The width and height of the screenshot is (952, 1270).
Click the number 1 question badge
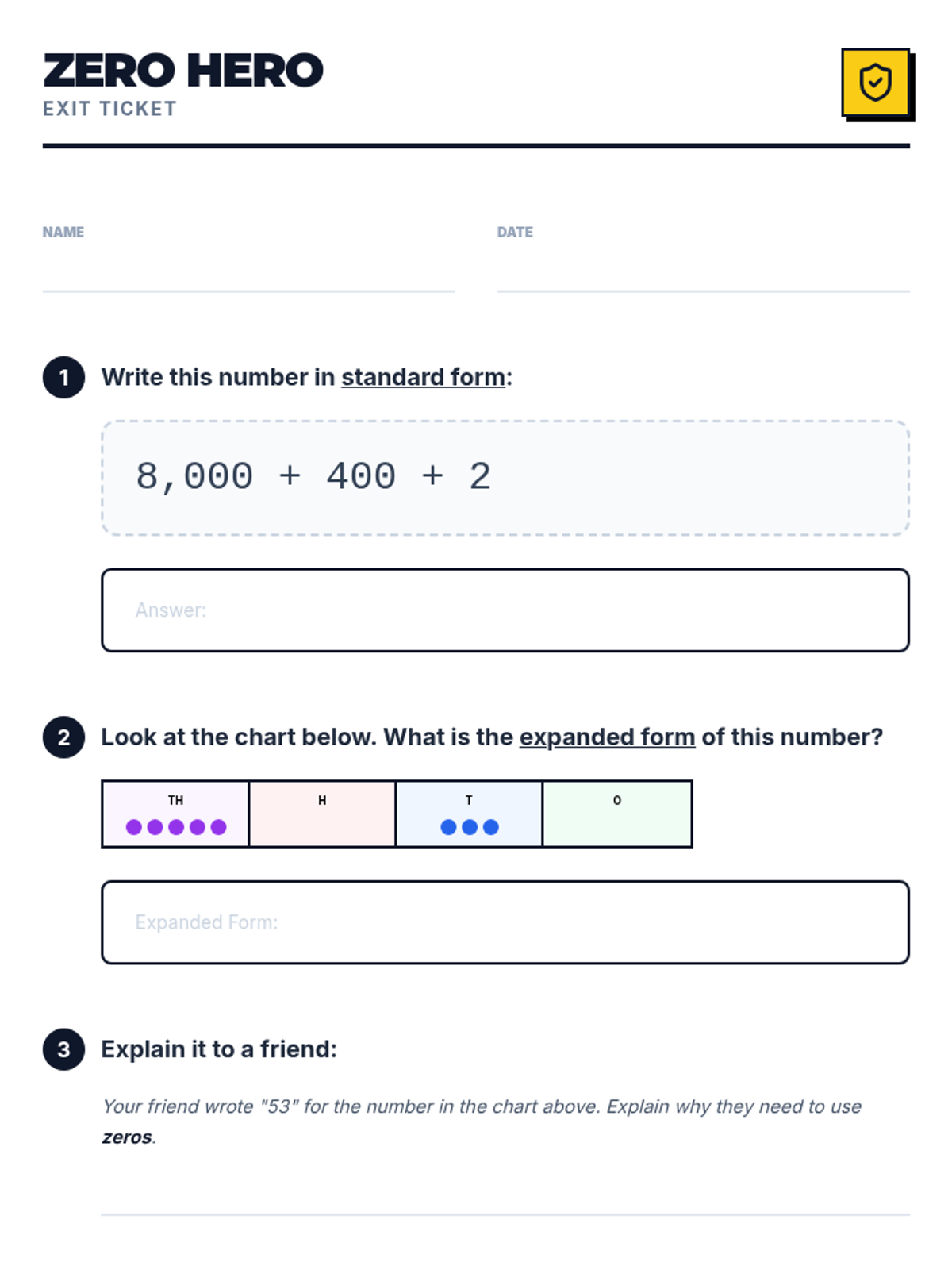[x=63, y=377]
